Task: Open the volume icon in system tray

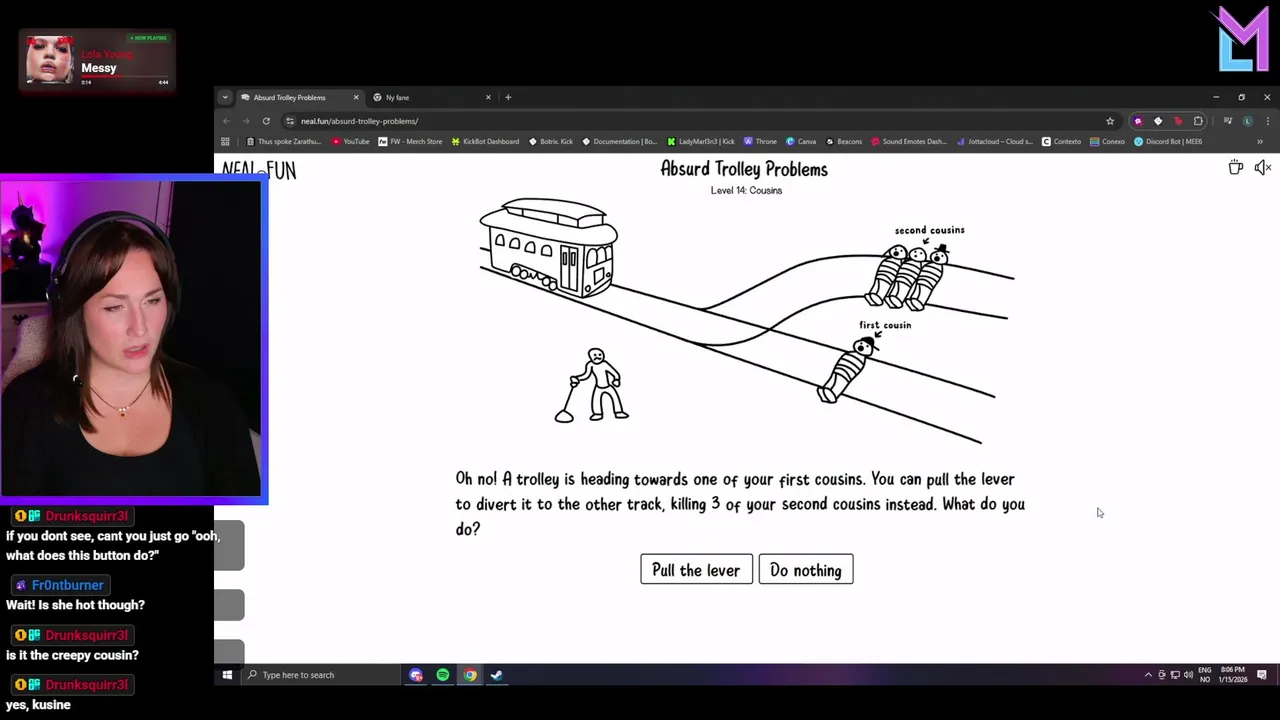Action: [1187, 675]
